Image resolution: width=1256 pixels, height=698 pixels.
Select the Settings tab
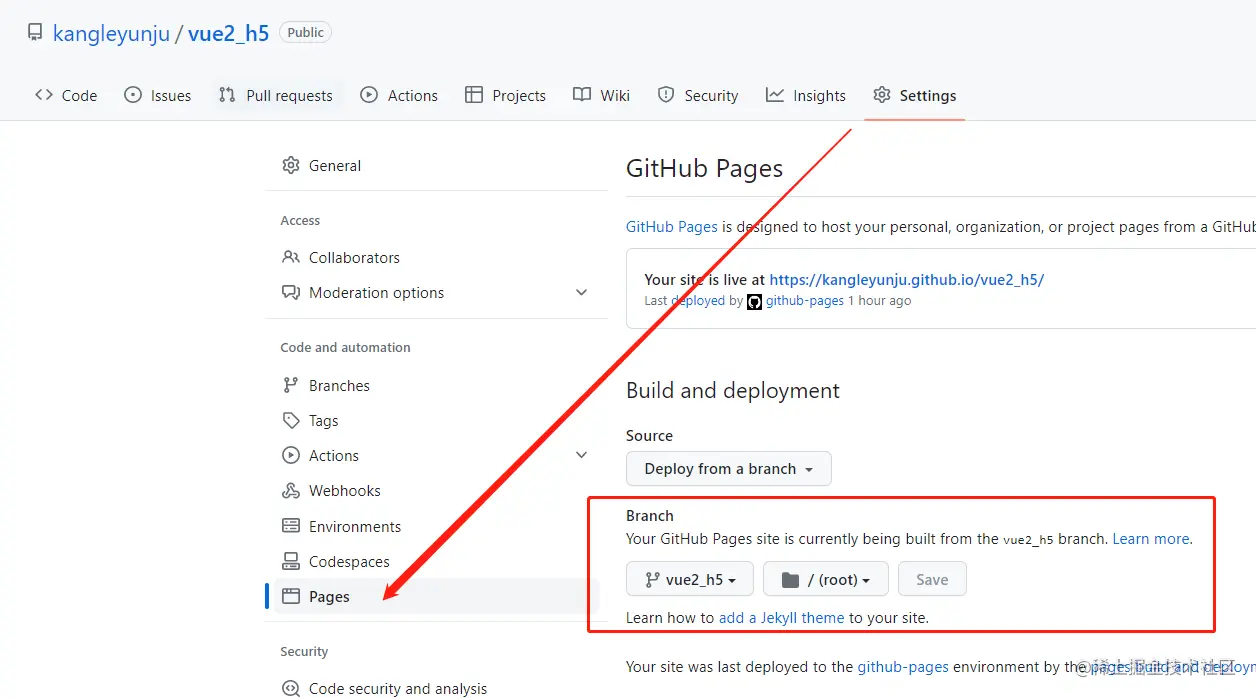coord(914,95)
